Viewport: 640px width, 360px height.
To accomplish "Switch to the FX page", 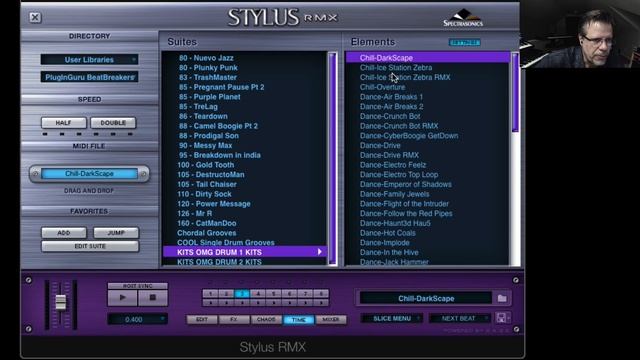I will point(234,320).
